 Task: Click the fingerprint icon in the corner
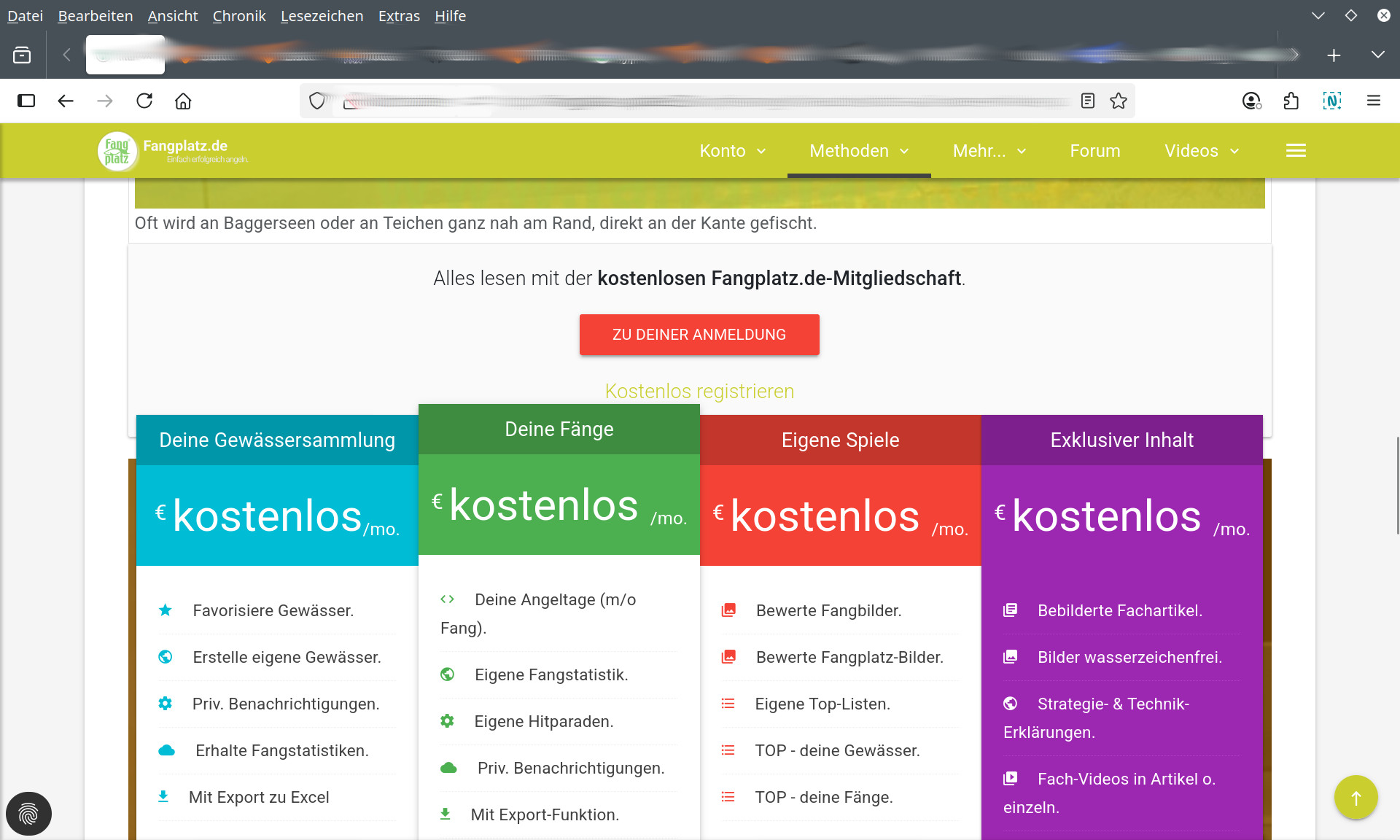31,814
